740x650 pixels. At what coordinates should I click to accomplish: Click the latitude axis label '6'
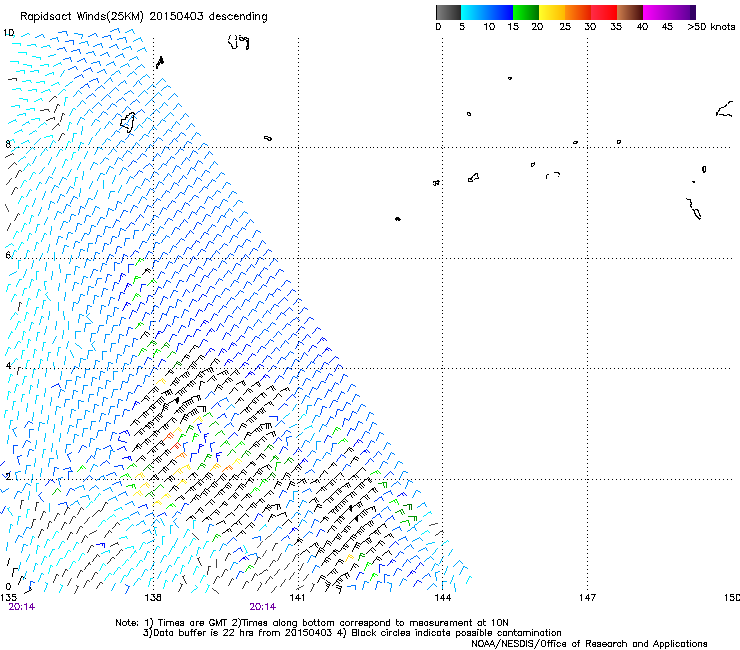click(8, 255)
